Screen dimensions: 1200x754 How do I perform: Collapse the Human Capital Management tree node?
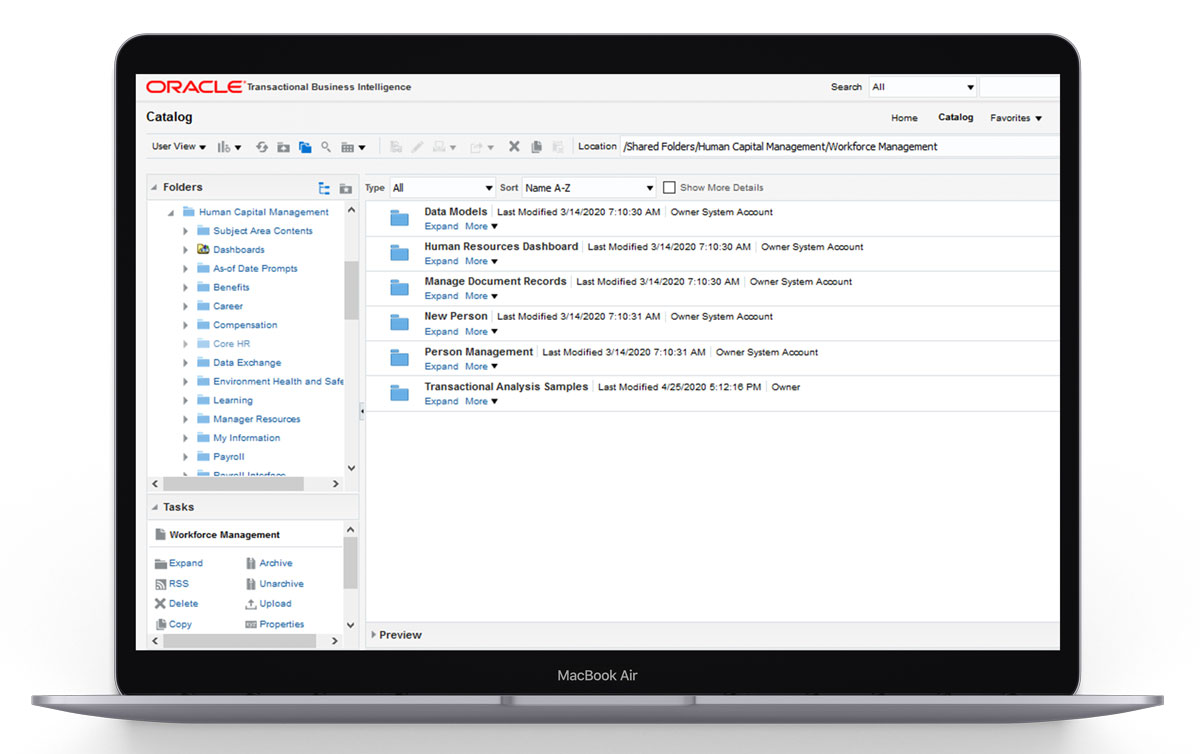point(171,213)
